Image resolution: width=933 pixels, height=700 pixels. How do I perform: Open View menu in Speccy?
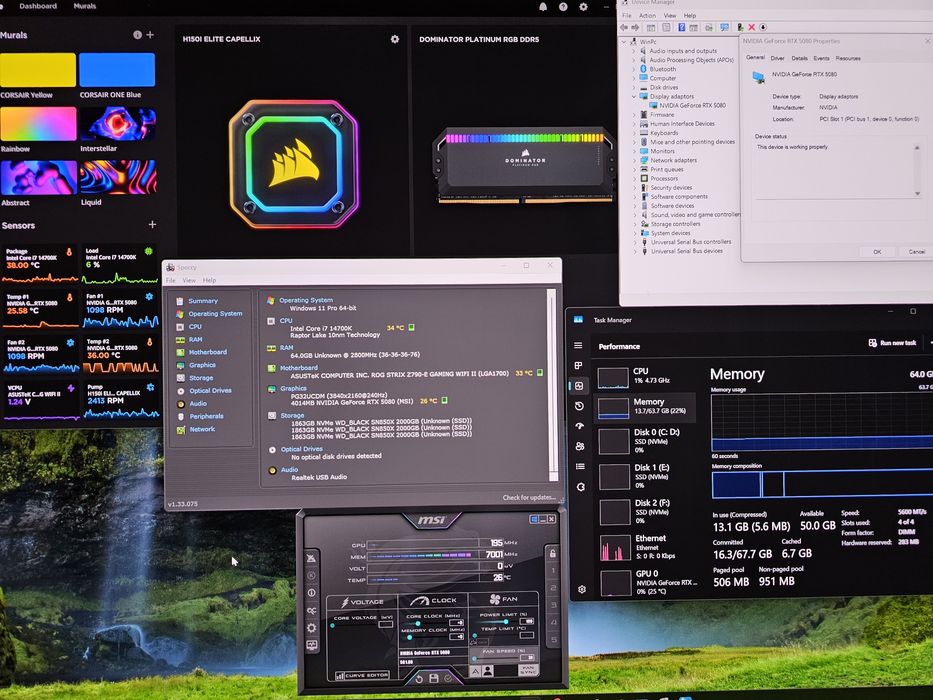(x=189, y=280)
